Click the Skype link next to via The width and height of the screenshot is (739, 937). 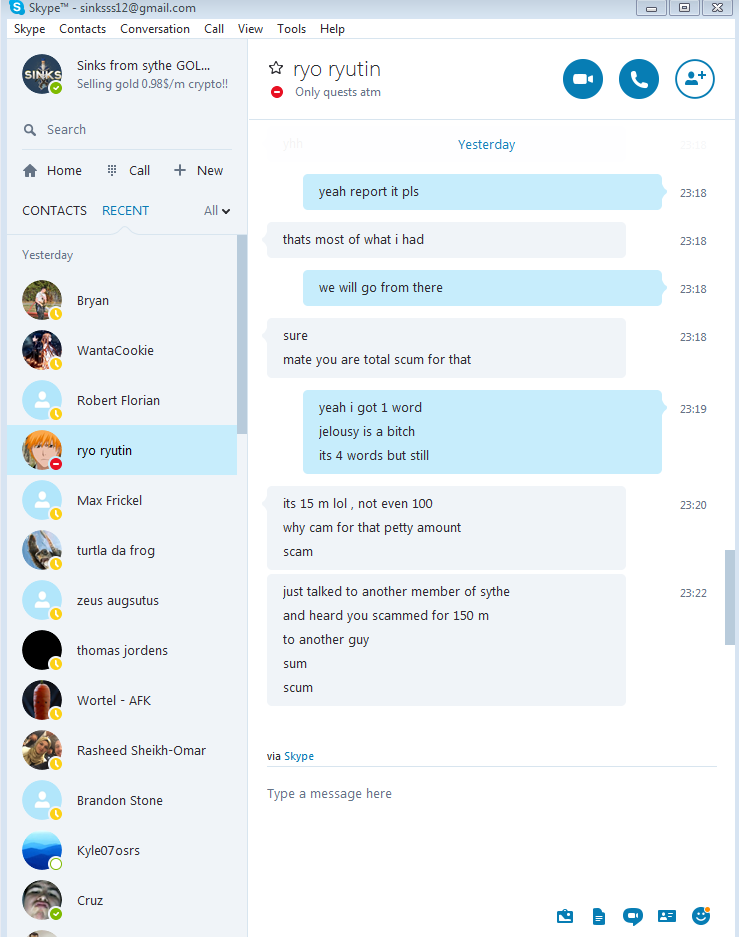click(x=299, y=756)
